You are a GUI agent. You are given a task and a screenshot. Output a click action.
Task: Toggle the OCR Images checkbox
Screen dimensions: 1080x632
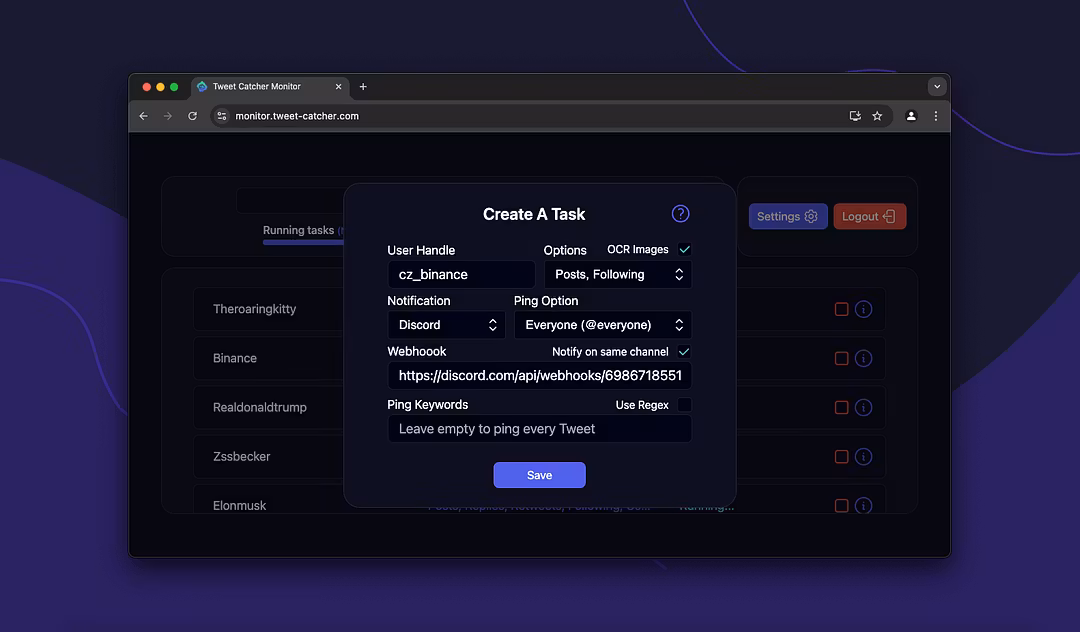pyautogui.click(x=684, y=249)
